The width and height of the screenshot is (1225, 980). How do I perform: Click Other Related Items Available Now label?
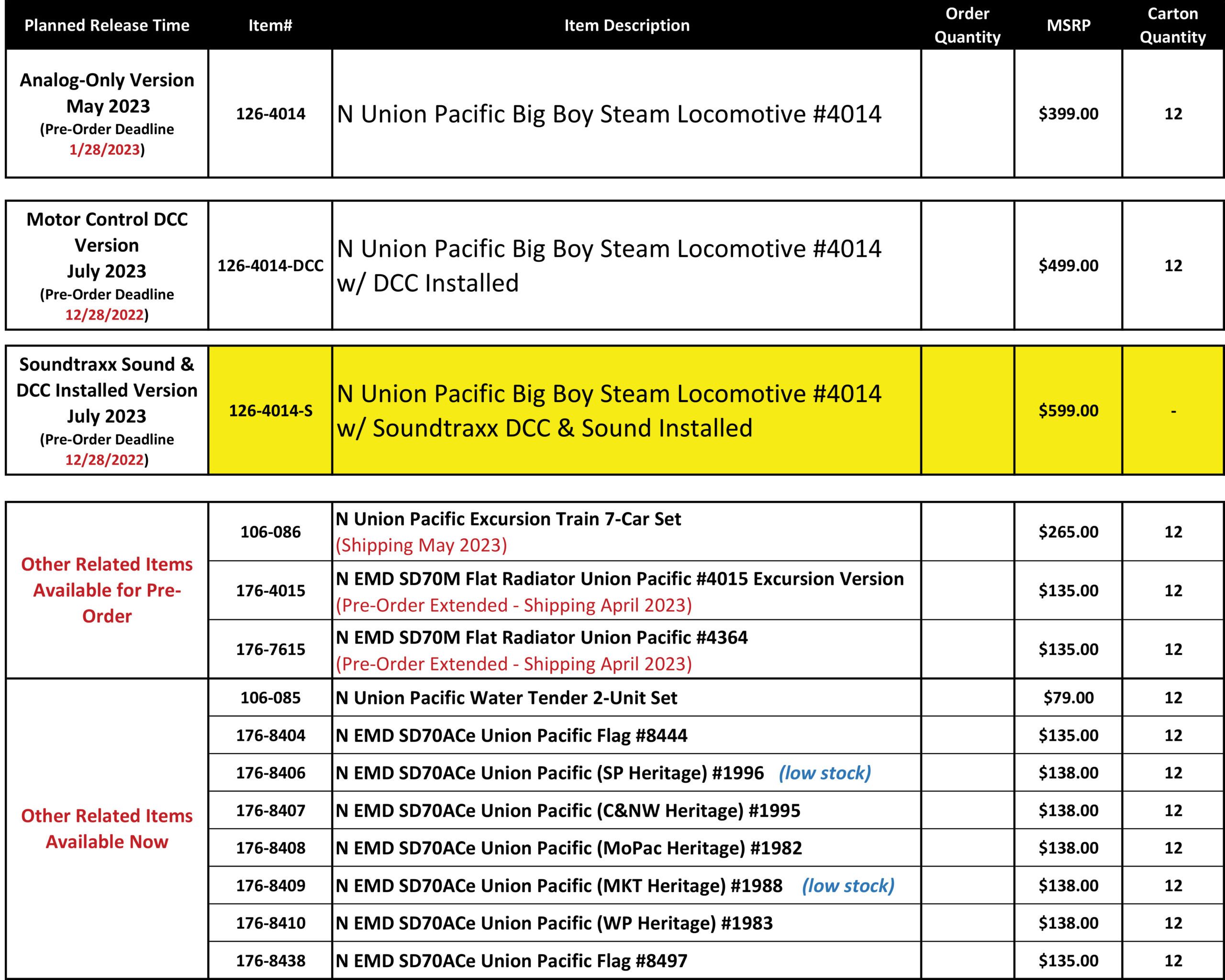[x=107, y=829]
